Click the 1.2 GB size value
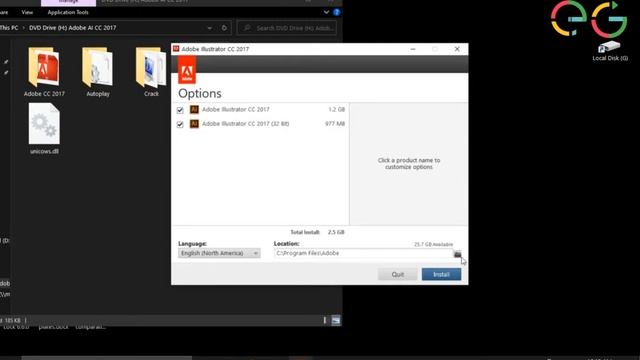Screen dimensions: 640x360 [337, 109]
